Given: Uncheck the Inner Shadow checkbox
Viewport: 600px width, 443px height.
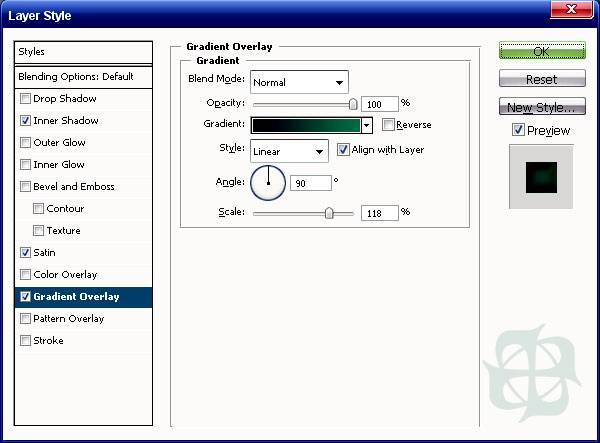Looking at the screenshot, I should coord(25,121).
